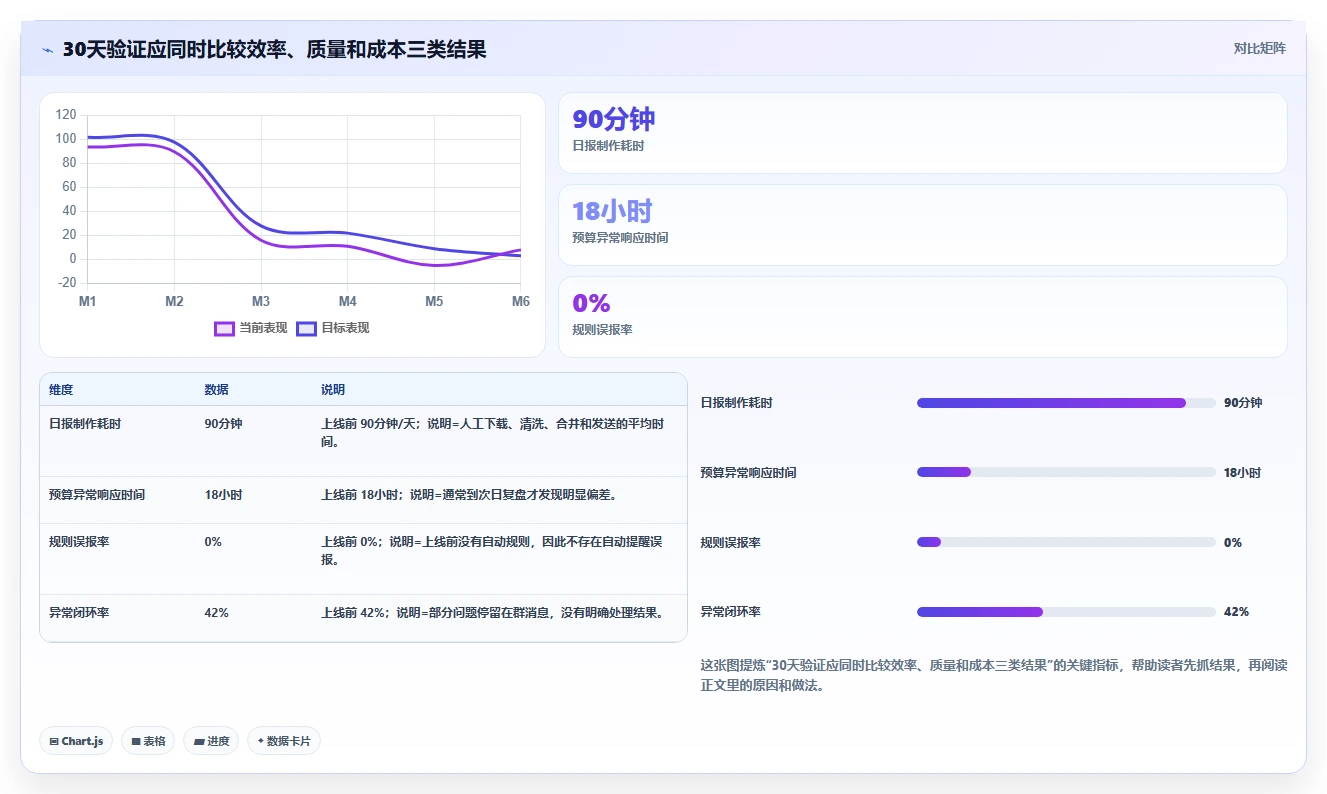Click the 18小时 metric card value
Image resolution: width=1327 pixels, height=794 pixels.
tap(612, 211)
